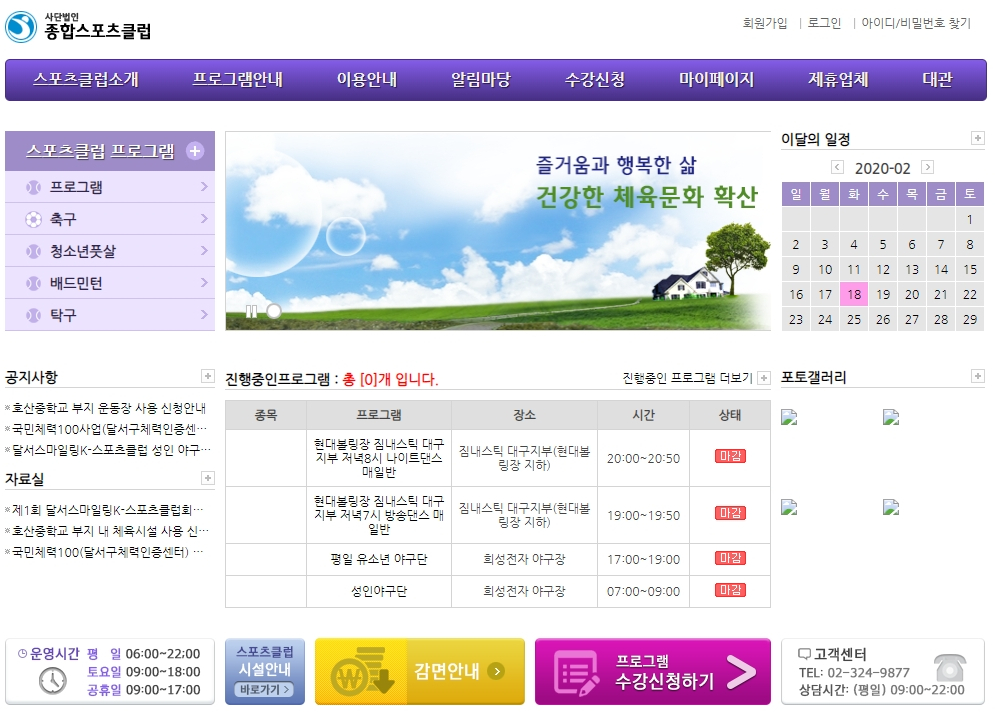This screenshot has width=1005, height=716.
Task: Click the 회원가입 link
Action: click(764, 23)
